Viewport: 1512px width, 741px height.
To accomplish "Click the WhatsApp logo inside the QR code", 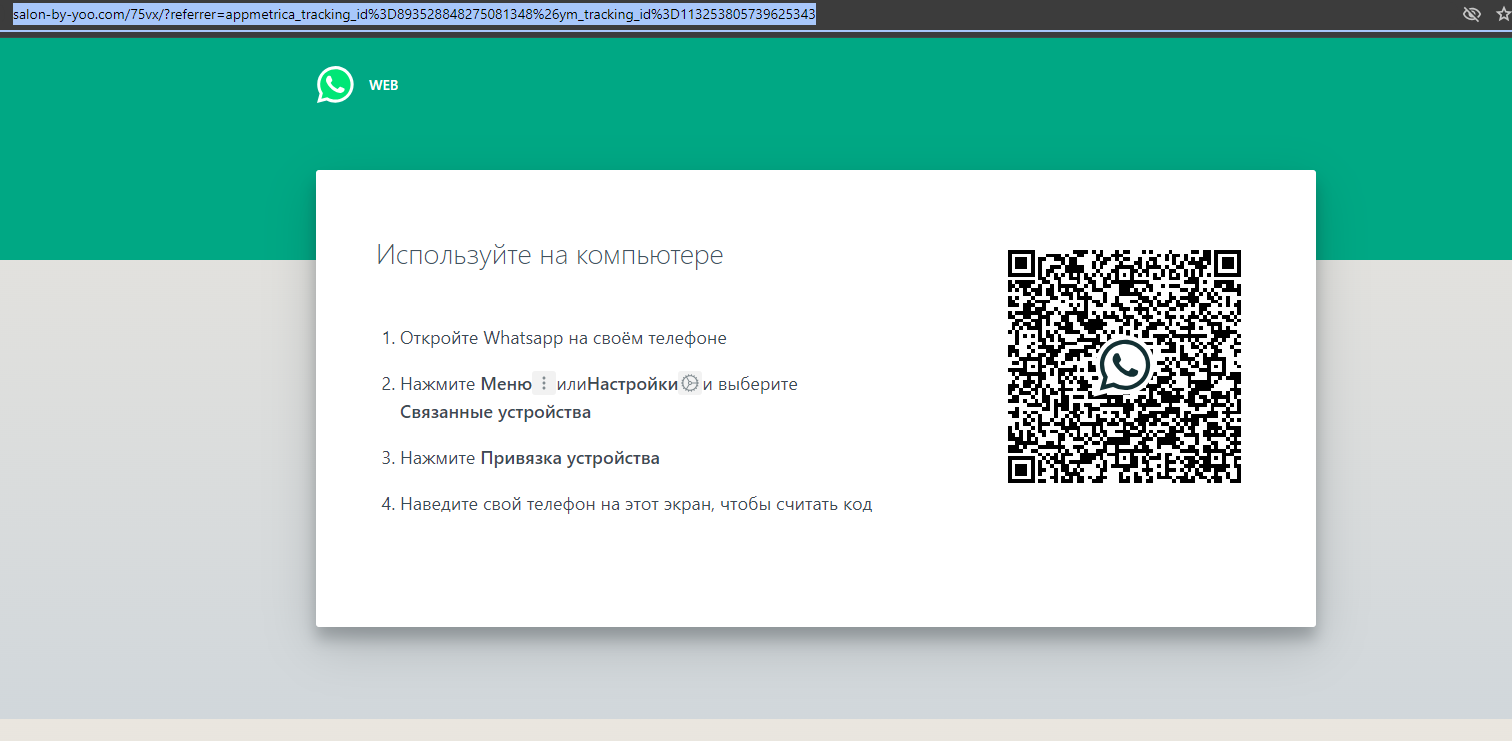I will pyautogui.click(x=1124, y=367).
